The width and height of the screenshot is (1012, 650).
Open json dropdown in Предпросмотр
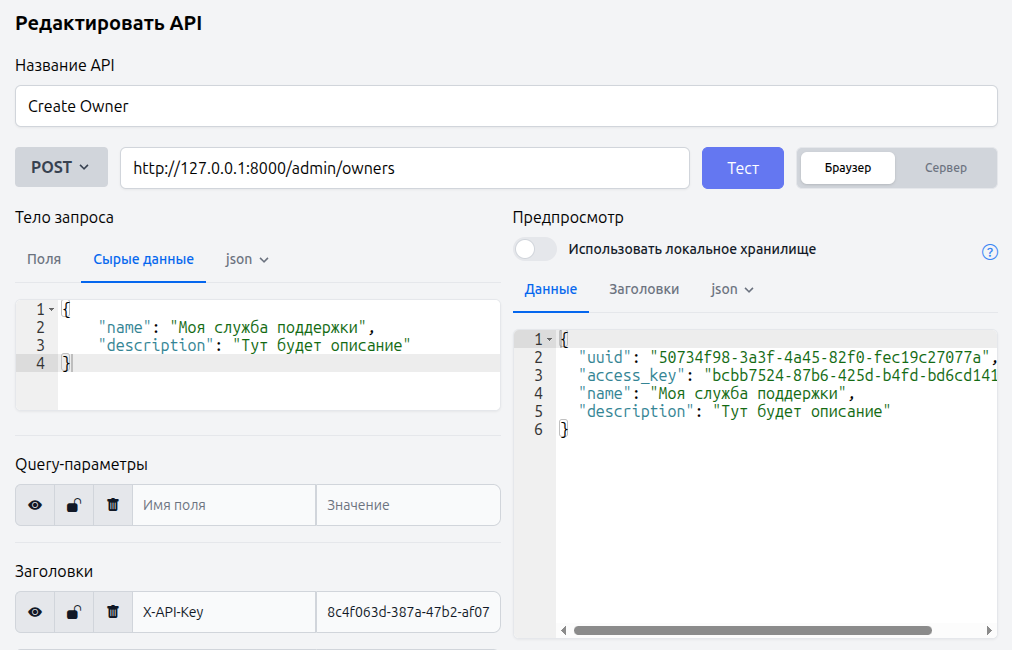tap(732, 289)
